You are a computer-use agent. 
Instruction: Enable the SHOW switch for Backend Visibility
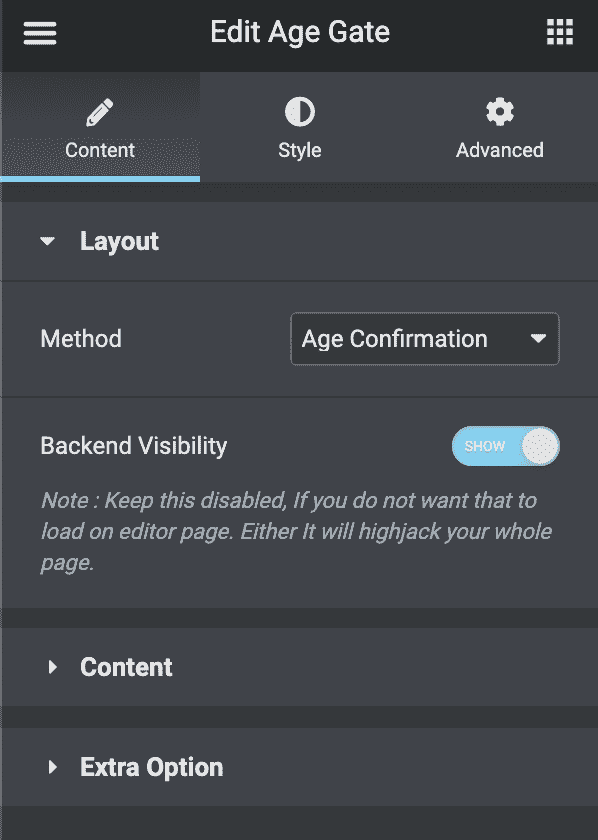(505, 446)
